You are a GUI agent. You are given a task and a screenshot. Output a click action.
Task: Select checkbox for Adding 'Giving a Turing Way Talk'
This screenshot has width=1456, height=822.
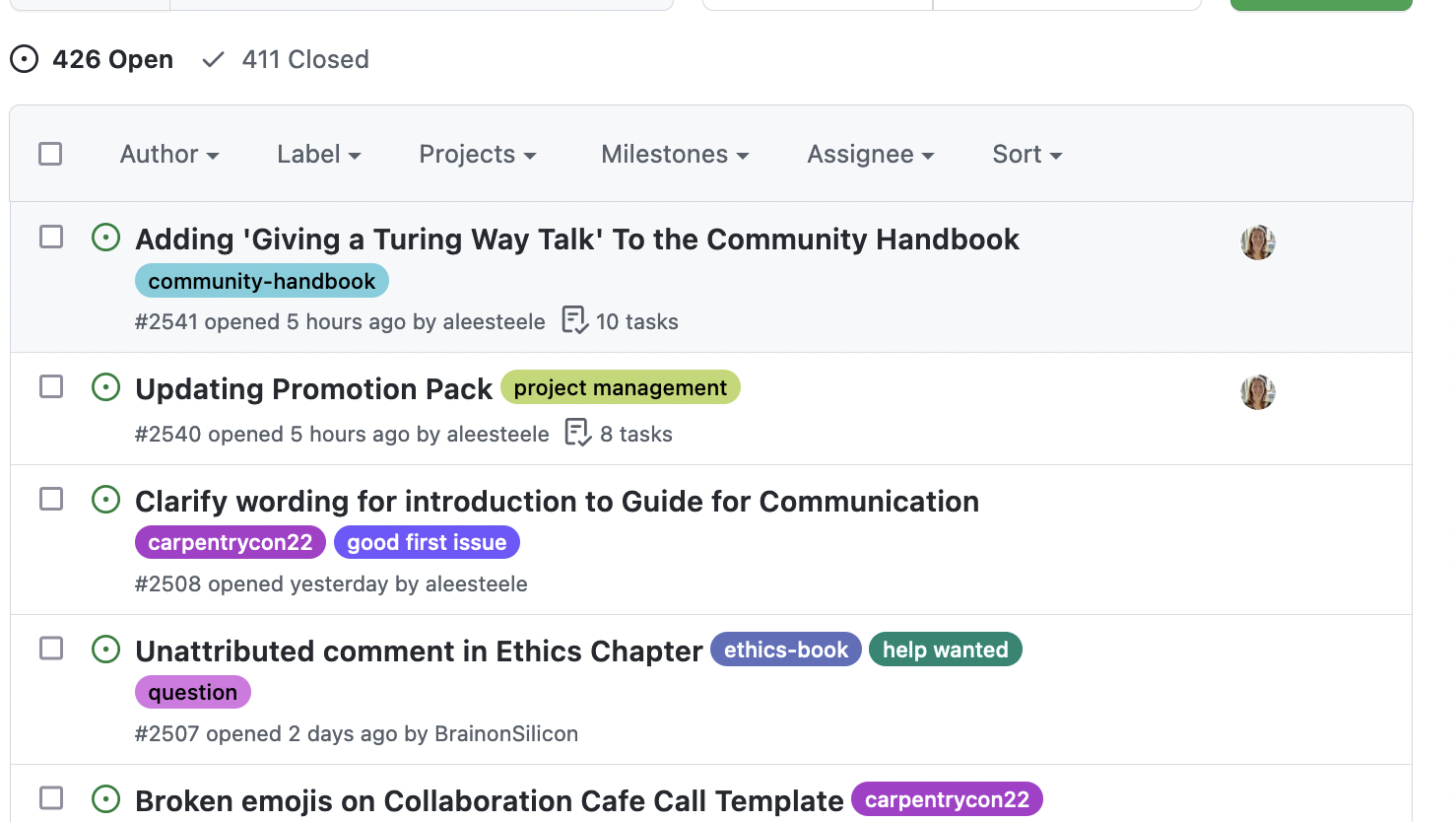point(51,237)
